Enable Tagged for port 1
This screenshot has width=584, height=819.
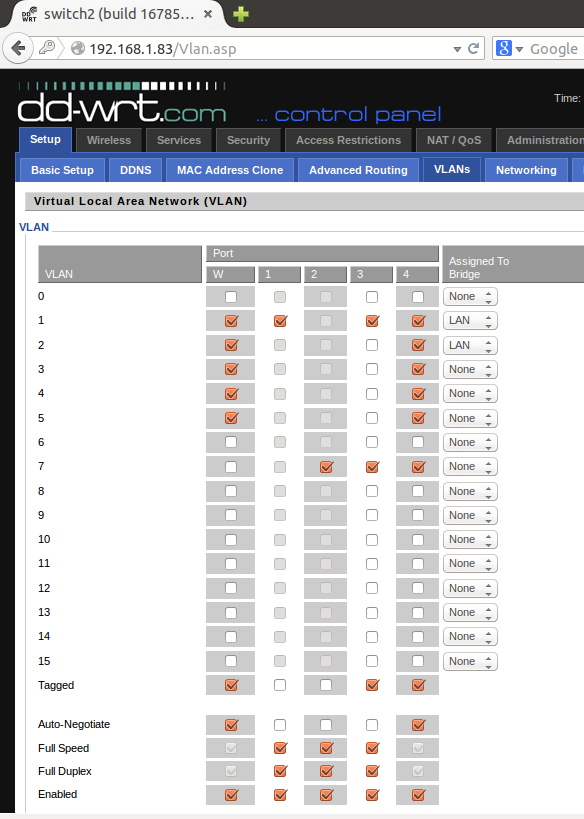click(x=280, y=685)
